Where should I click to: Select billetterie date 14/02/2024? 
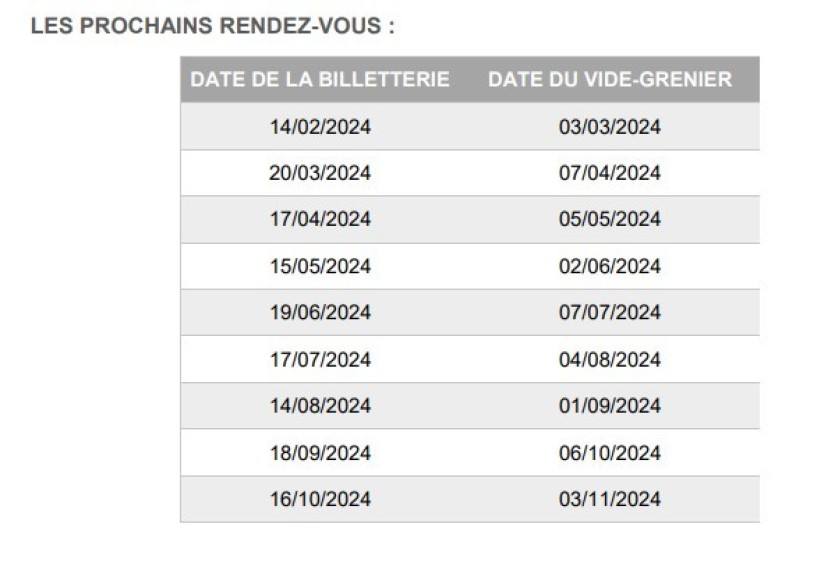tap(320, 127)
